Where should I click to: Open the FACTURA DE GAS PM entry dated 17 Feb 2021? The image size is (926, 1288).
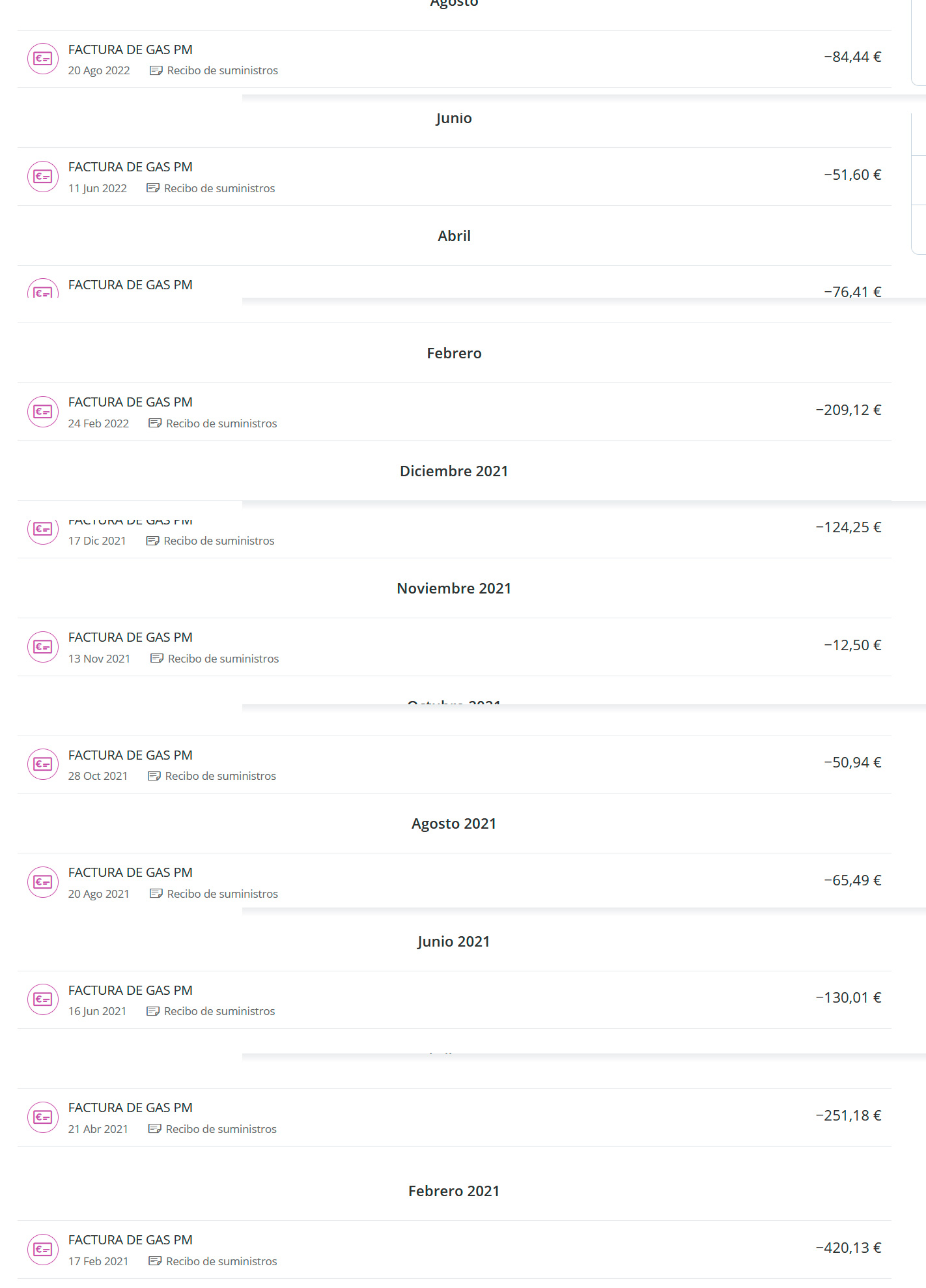pos(130,1240)
